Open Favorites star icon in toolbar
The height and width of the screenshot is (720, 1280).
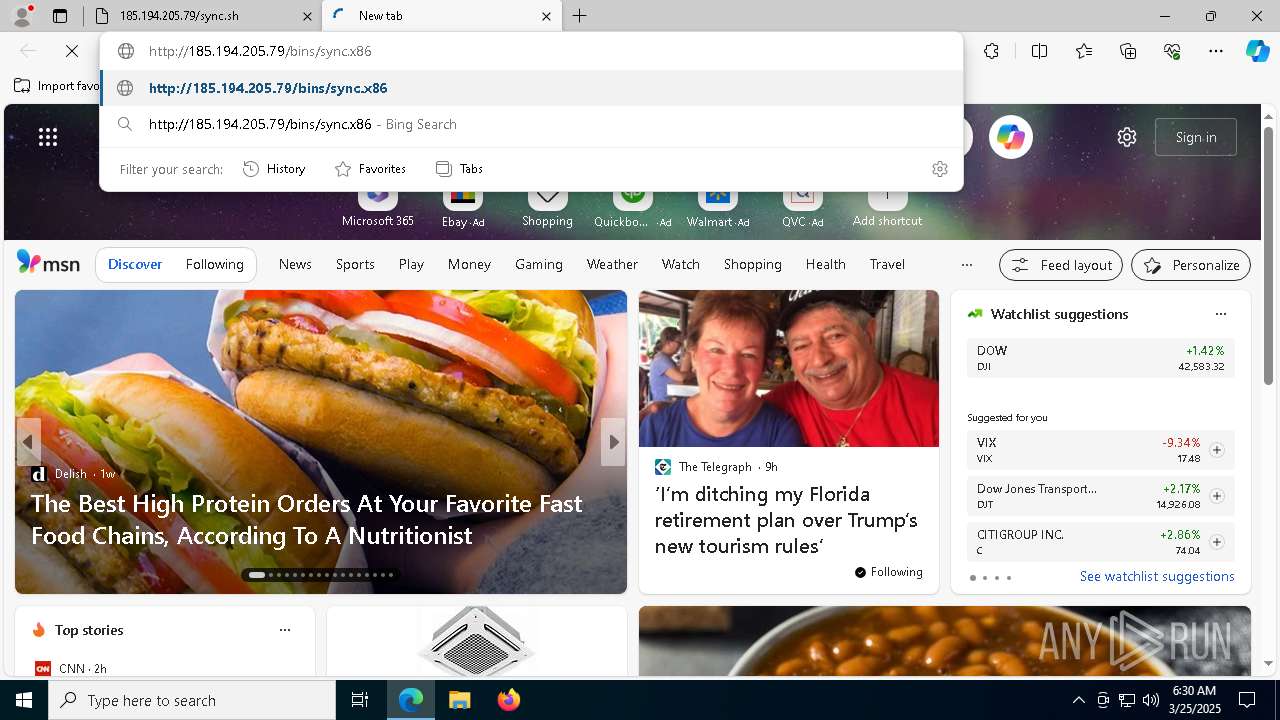point(1084,51)
